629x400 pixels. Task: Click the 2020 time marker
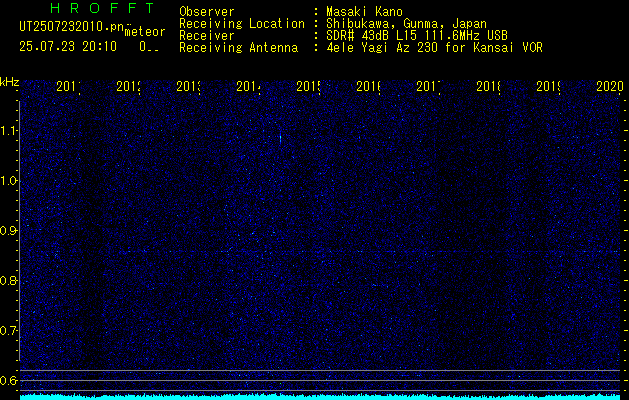click(609, 86)
